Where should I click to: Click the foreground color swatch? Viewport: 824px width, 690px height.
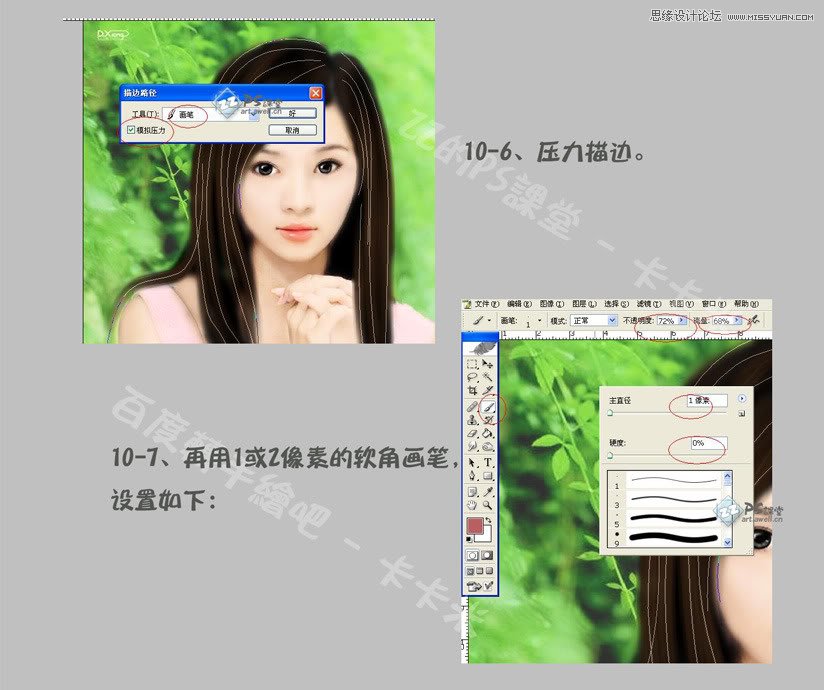473,524
